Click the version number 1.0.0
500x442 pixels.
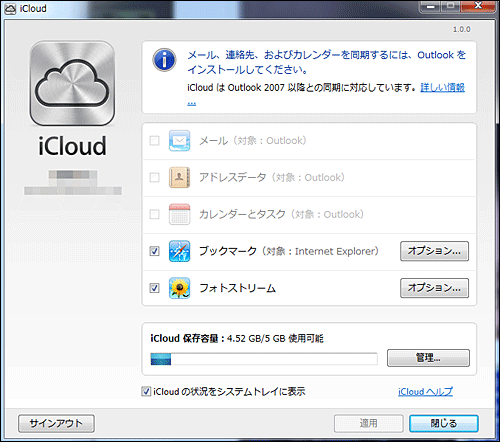point(462,30)
